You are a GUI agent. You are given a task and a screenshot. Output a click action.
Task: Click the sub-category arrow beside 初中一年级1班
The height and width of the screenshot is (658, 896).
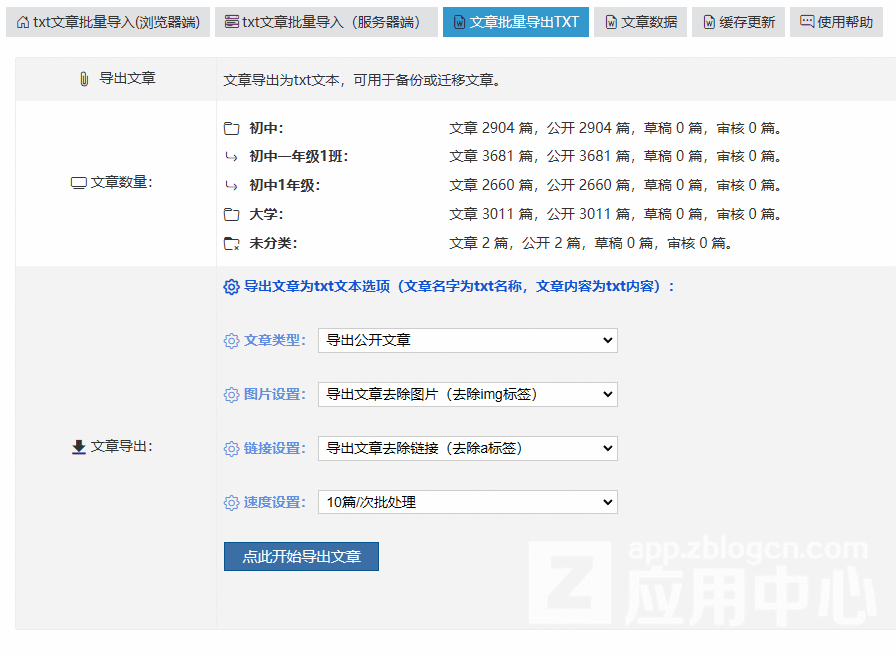pyautogui.click(x=232, y=156)
